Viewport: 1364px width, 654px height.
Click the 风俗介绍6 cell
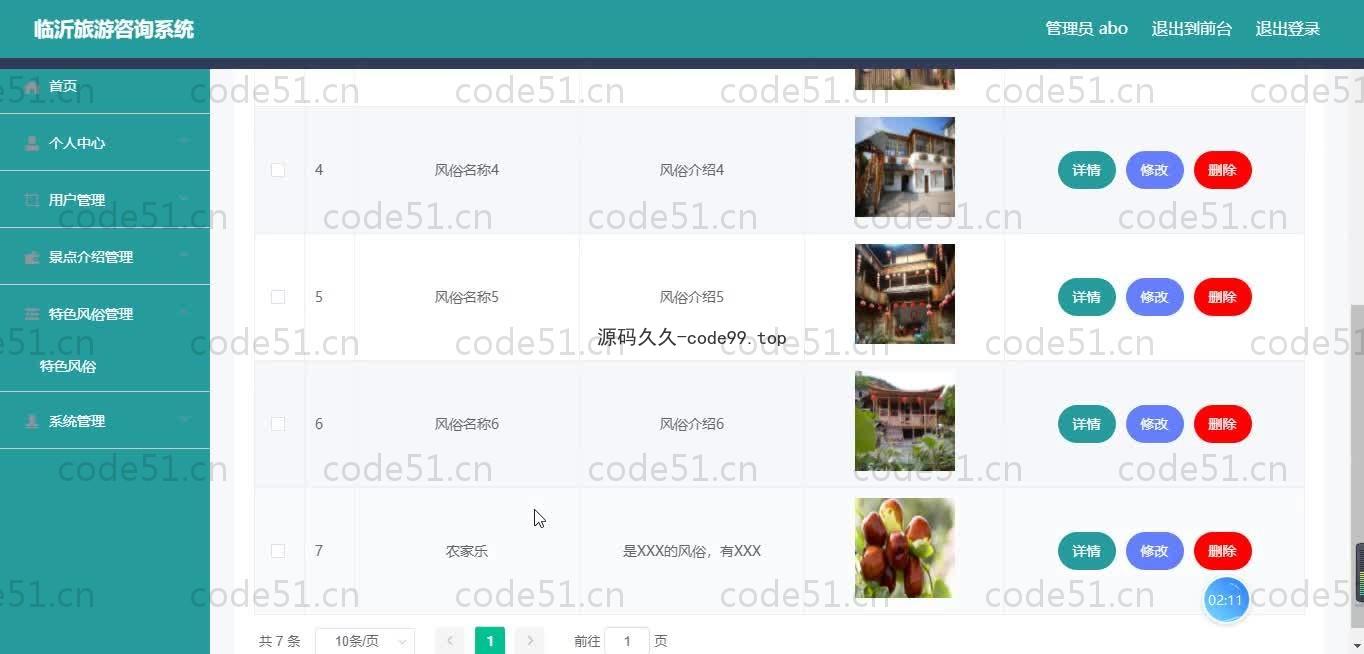coord(692,424)
